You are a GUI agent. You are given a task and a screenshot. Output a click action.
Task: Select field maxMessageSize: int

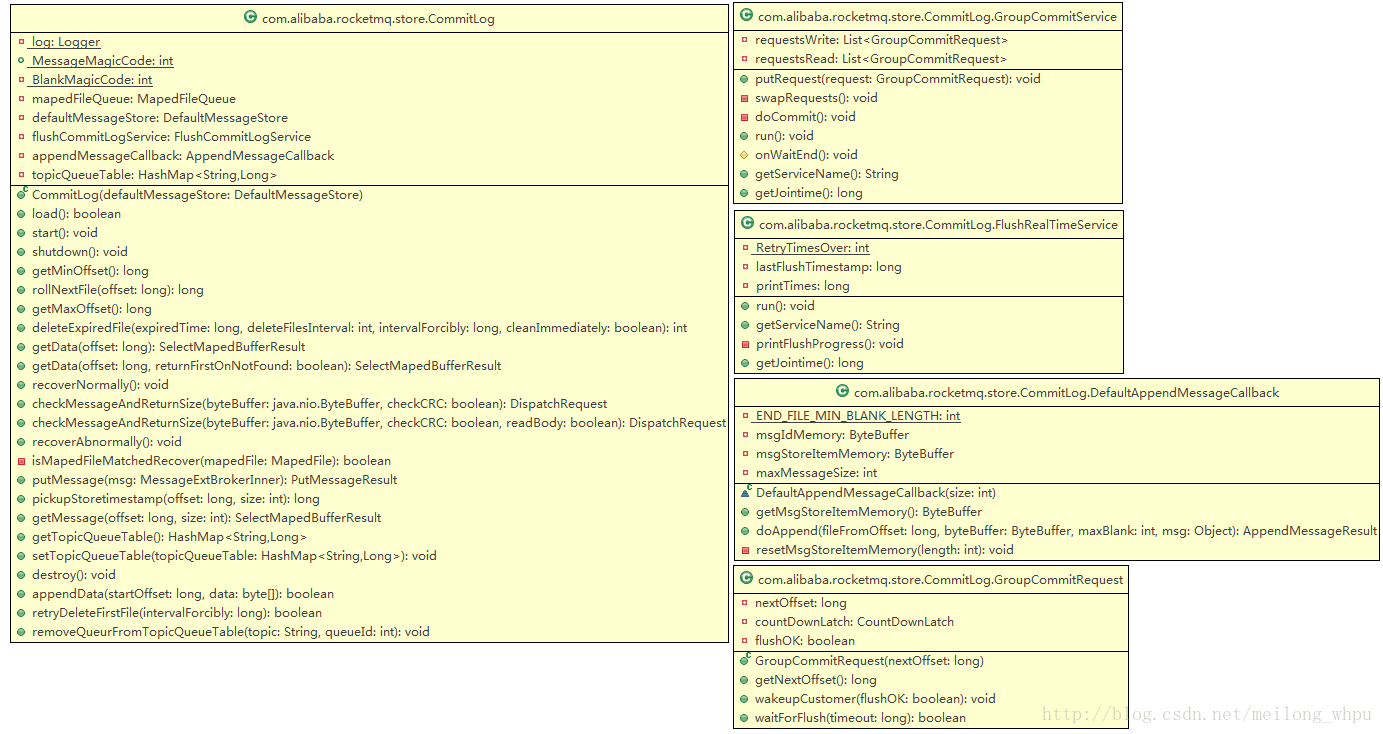tap(817, 473)
